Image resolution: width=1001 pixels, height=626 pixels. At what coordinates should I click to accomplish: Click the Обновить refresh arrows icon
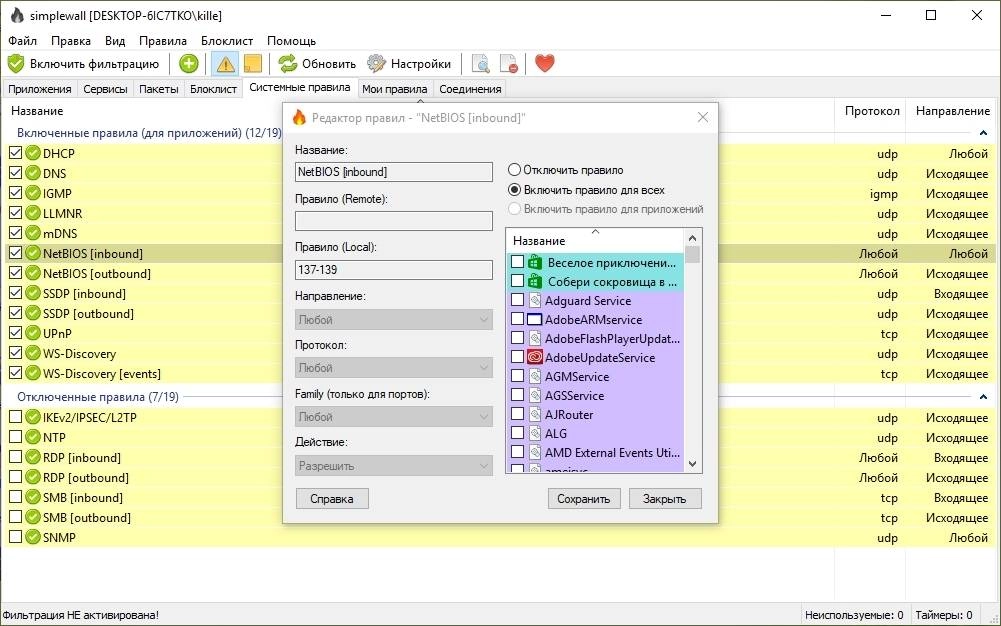[x=288, y=63]
